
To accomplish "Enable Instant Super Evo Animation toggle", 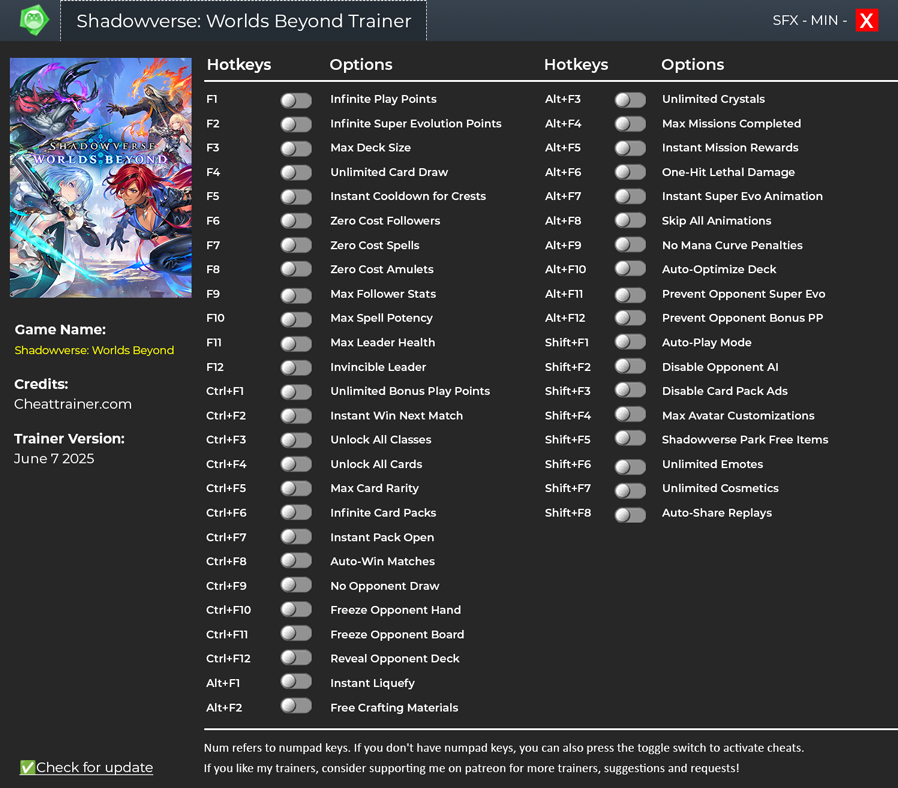I will tap(630, 198).
